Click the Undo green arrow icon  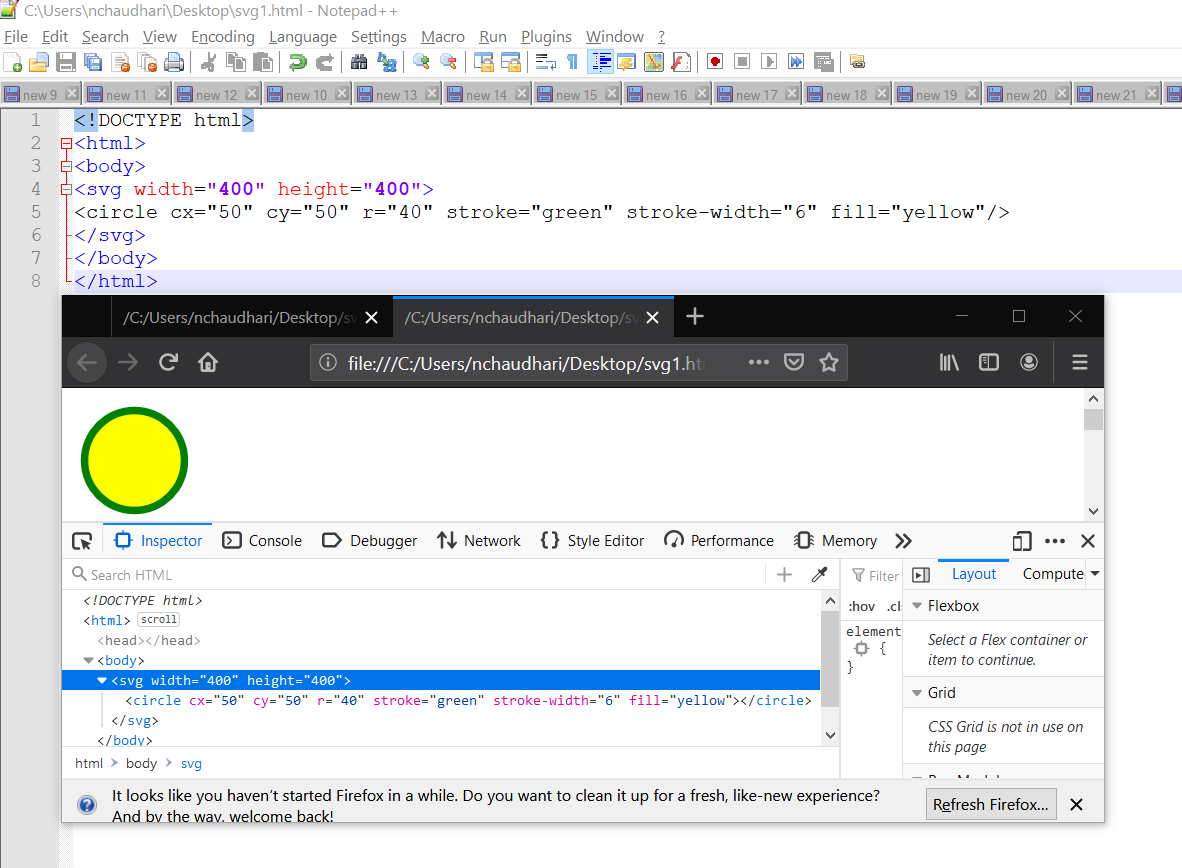pos(298,62)
